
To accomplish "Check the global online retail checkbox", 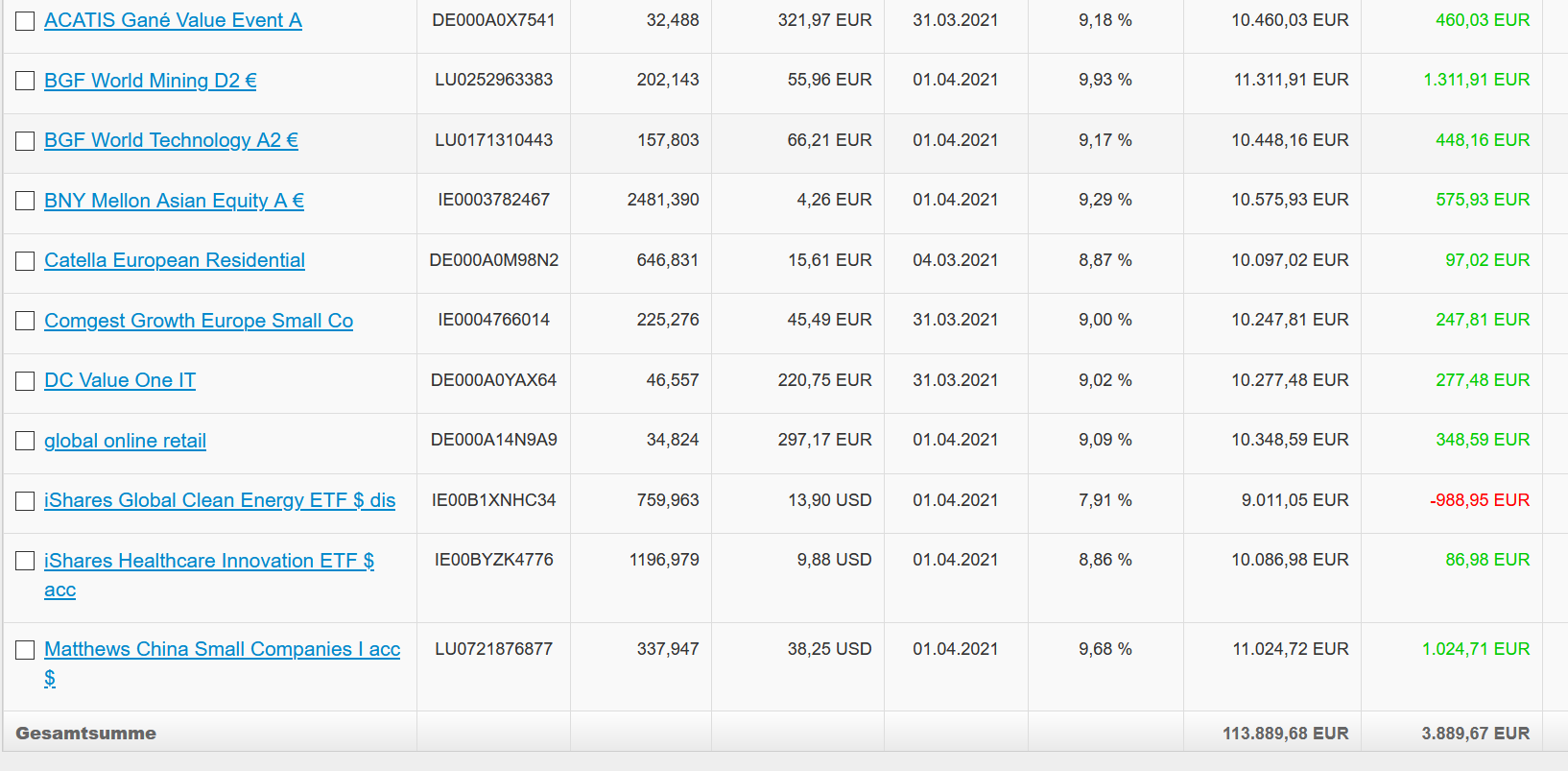I will click(25, 441).
